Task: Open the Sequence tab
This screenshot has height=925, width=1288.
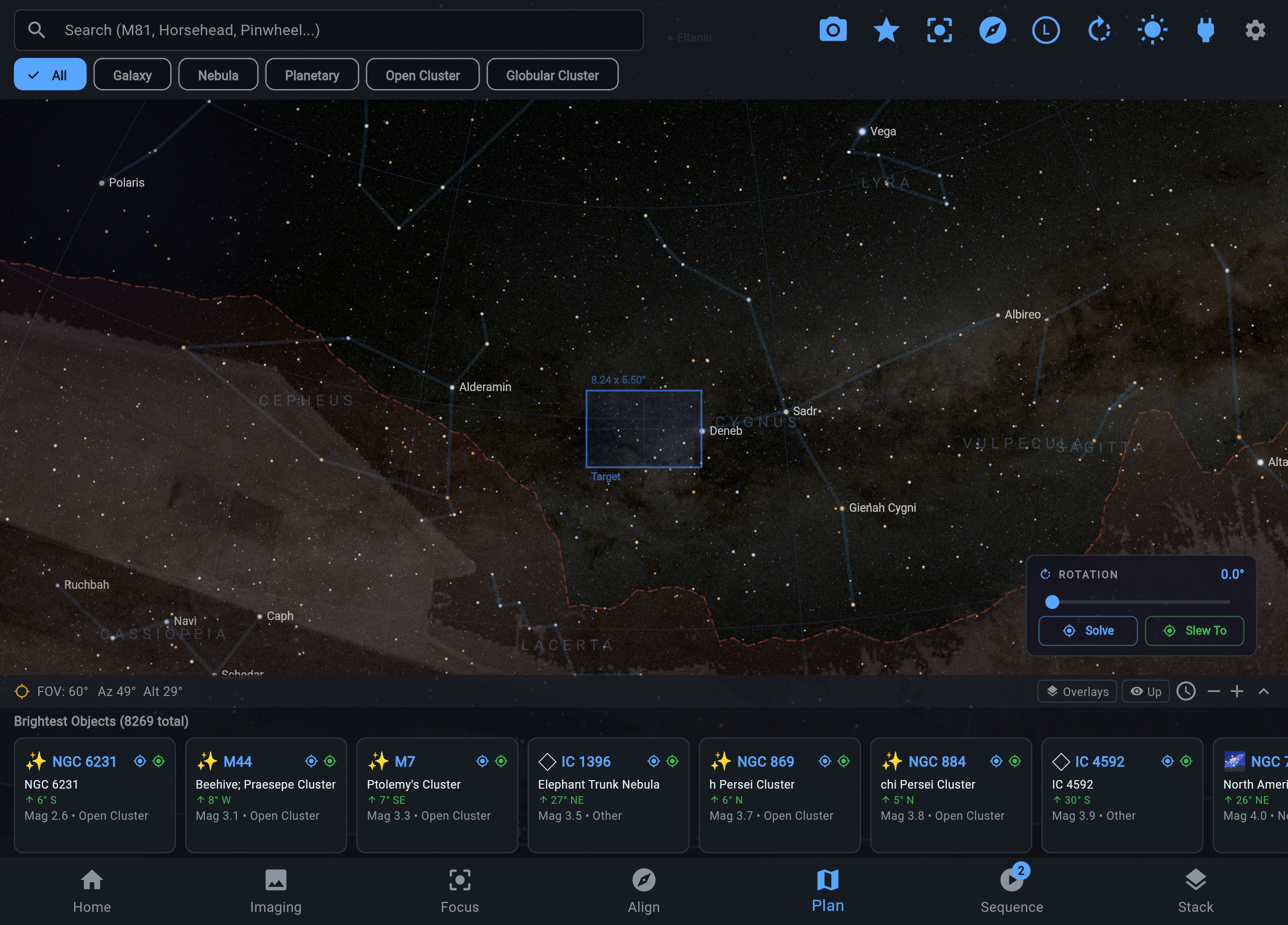Action: [x=1011, y=891]
